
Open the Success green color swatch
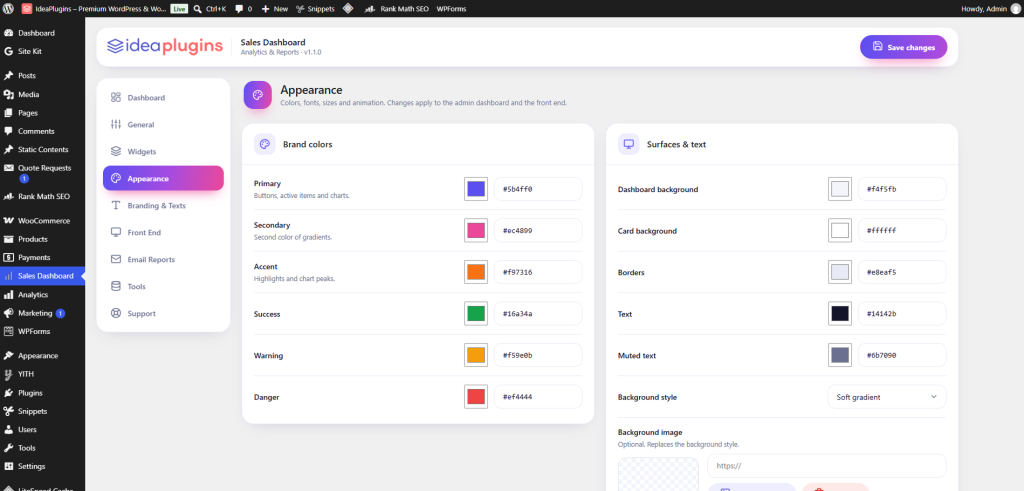pos(476,313)
